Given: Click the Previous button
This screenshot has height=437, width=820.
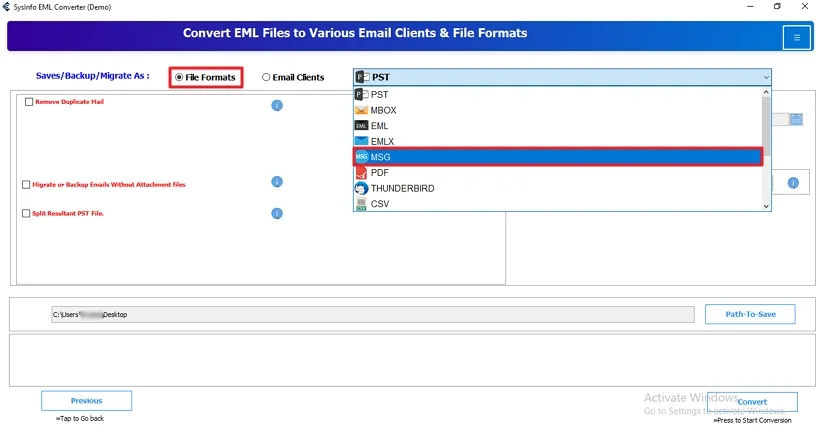Looking at the screenshot, I should [x=86, y=401].
